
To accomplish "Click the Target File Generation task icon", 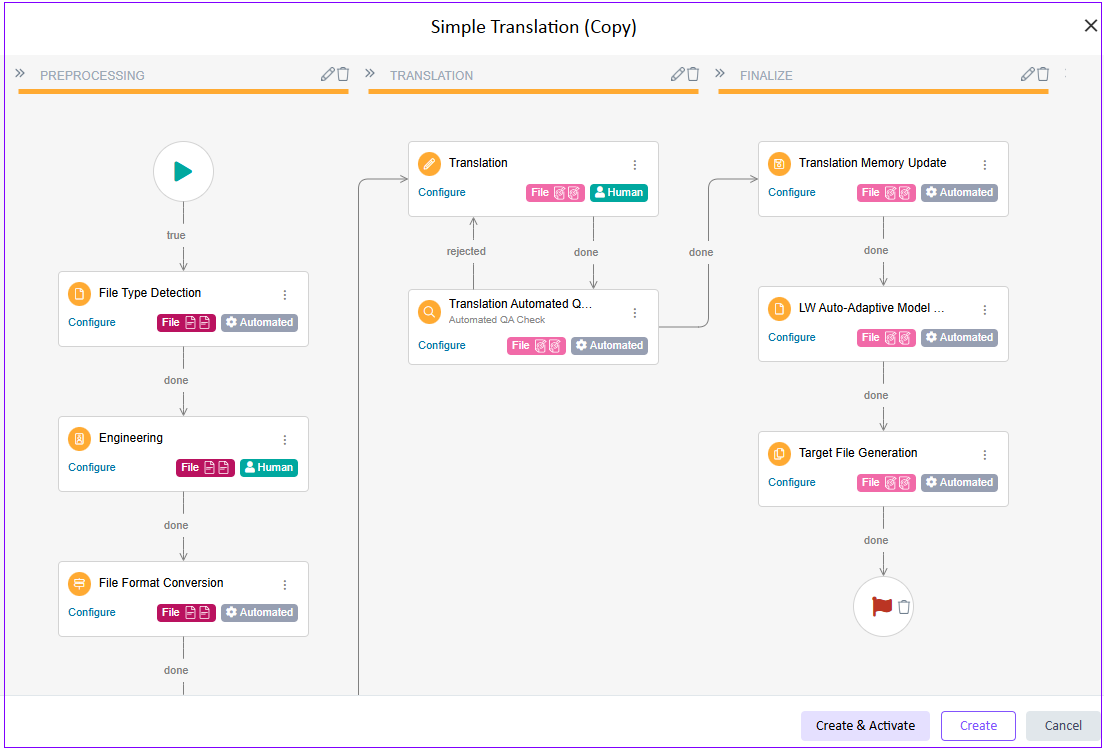I will tap(779, 454).
